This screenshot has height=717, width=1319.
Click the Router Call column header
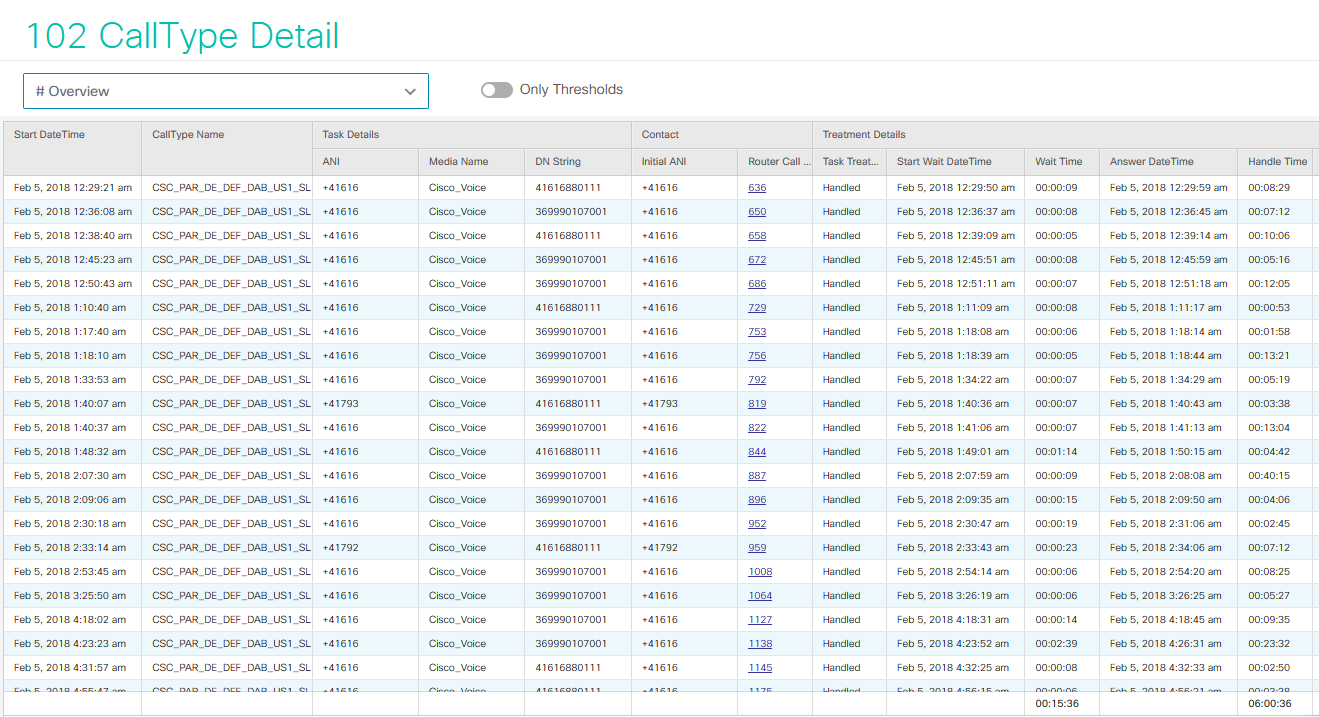tap(775, 162)
